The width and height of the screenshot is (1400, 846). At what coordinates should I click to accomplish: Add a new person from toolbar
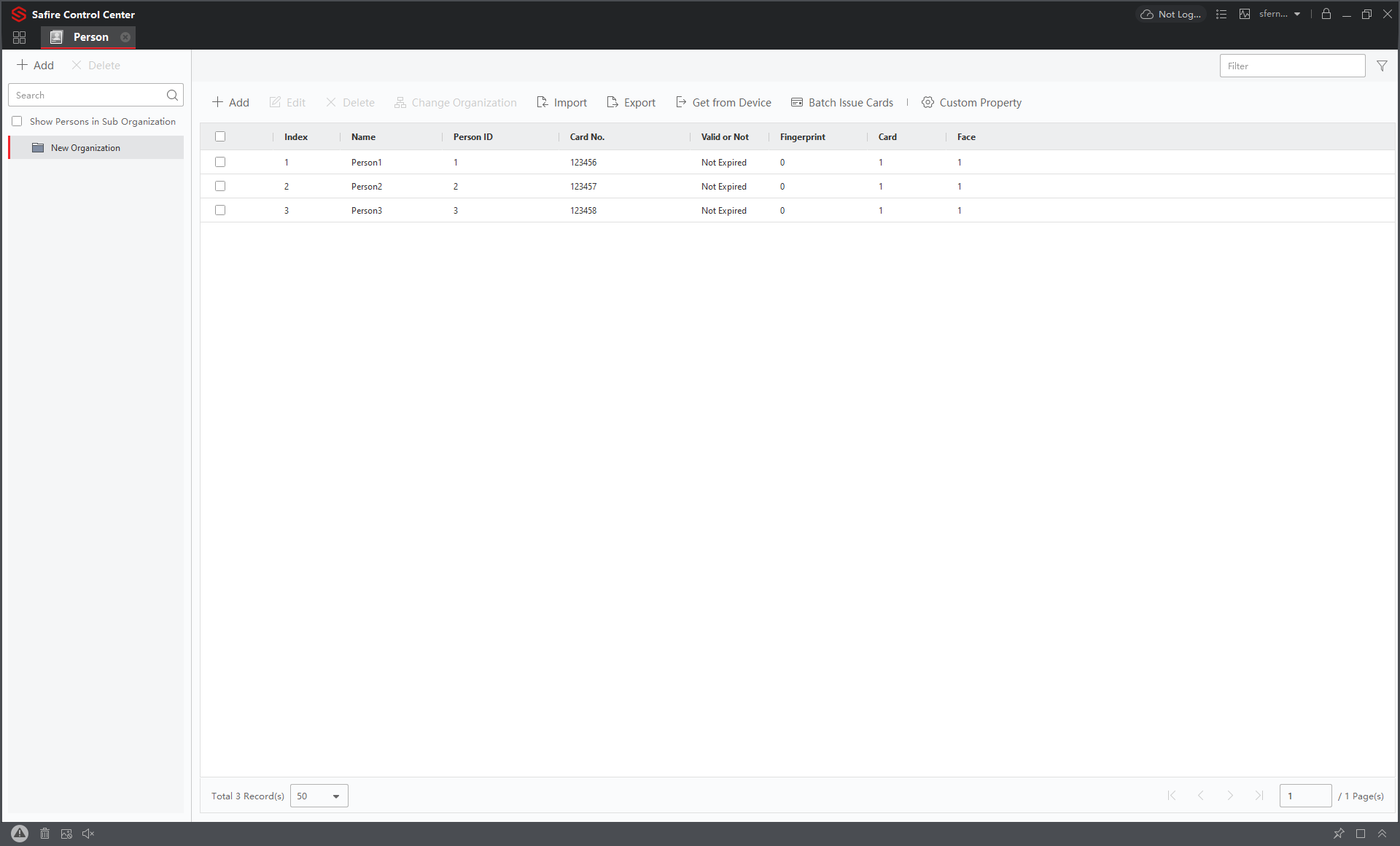click(x=230, y=102)
